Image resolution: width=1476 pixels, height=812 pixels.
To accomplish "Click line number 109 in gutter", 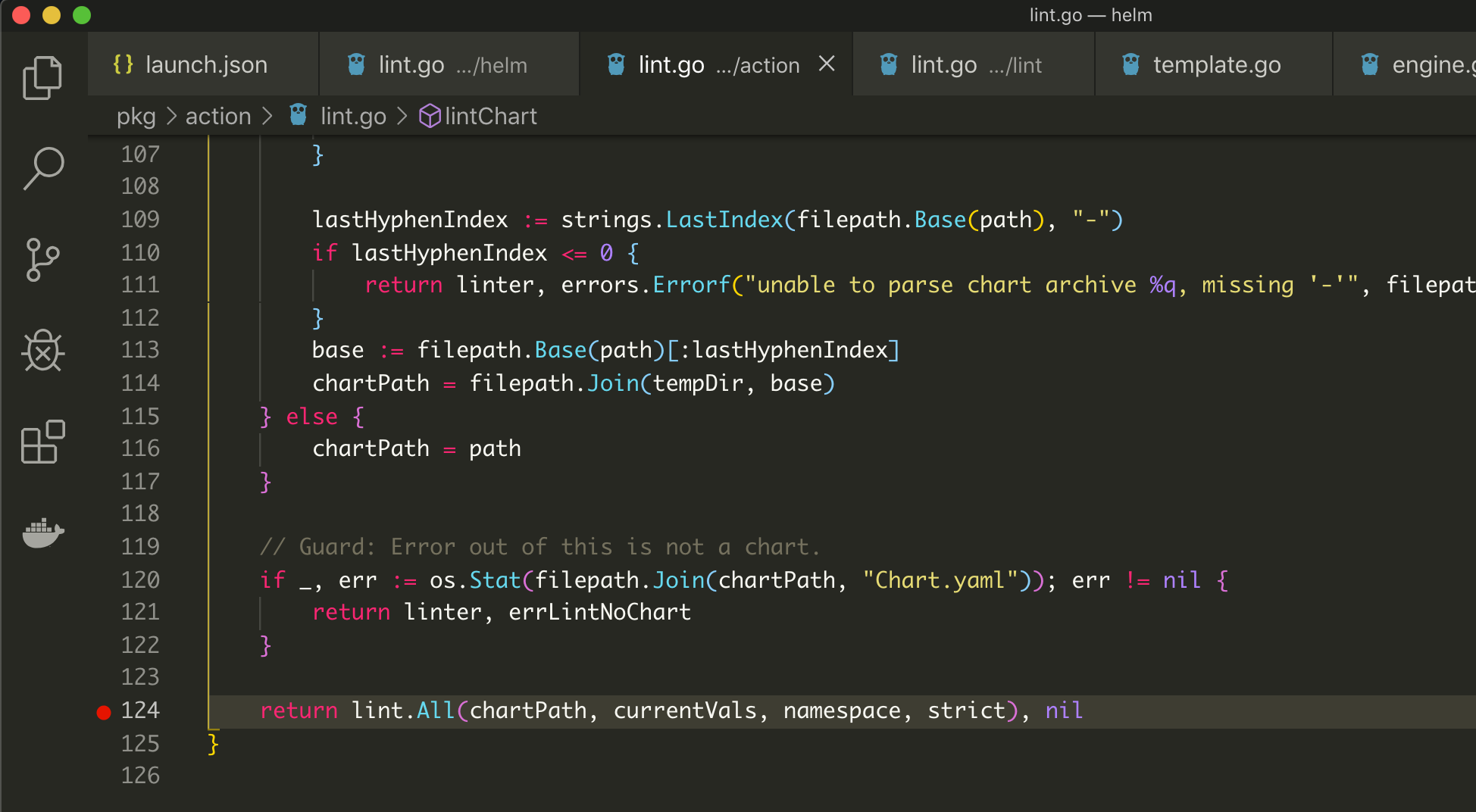I will (140, 220).
